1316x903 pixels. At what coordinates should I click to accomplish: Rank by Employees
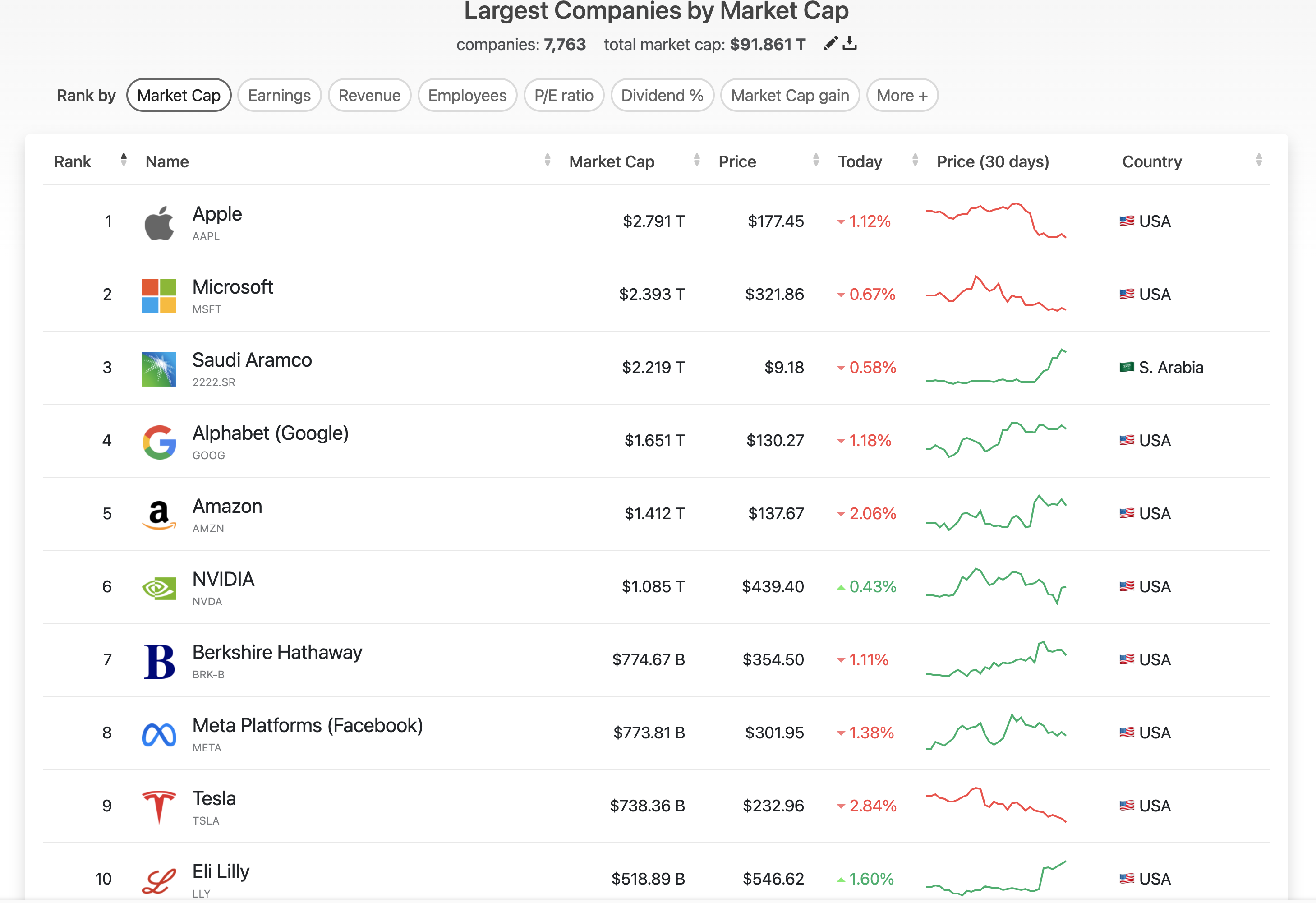[467, 95]
